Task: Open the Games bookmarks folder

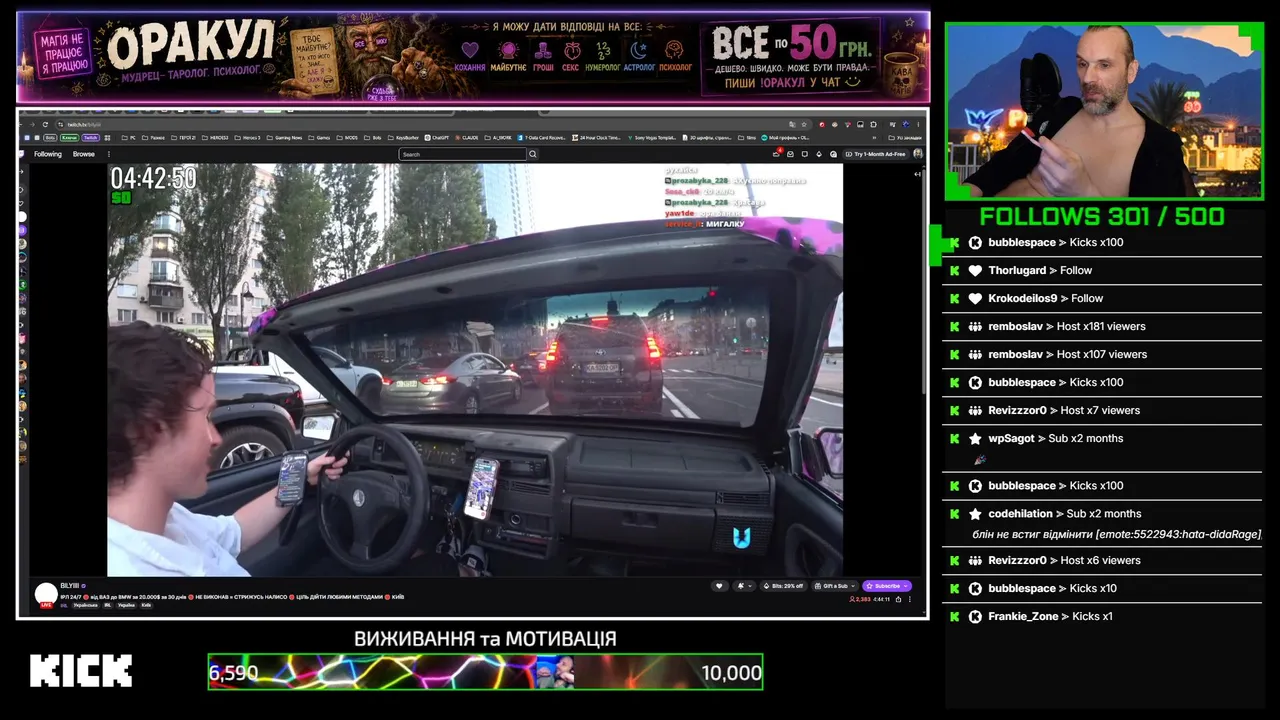Action: pos(320,138)
